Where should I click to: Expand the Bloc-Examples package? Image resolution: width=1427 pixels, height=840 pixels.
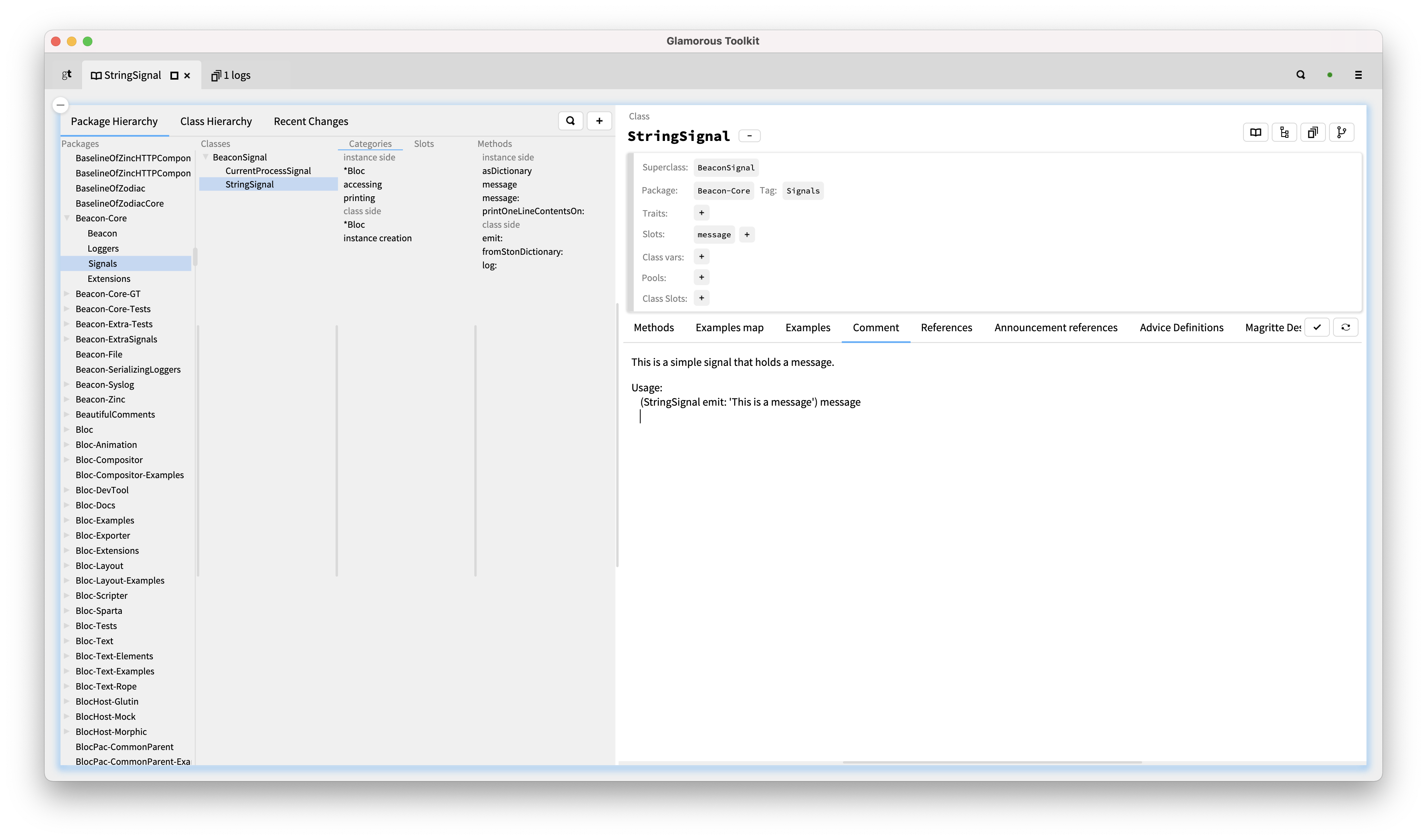pyautogui.click(x=67, y=520)
